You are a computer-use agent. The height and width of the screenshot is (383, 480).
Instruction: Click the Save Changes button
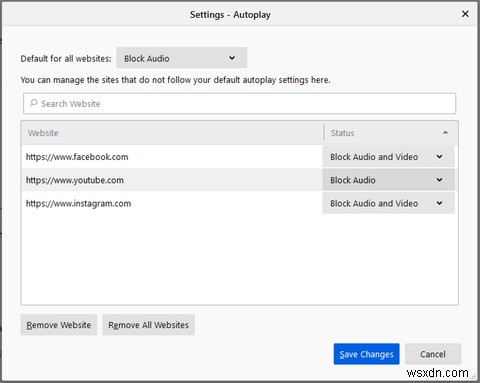pyautogui.click(x=366, y=354)
